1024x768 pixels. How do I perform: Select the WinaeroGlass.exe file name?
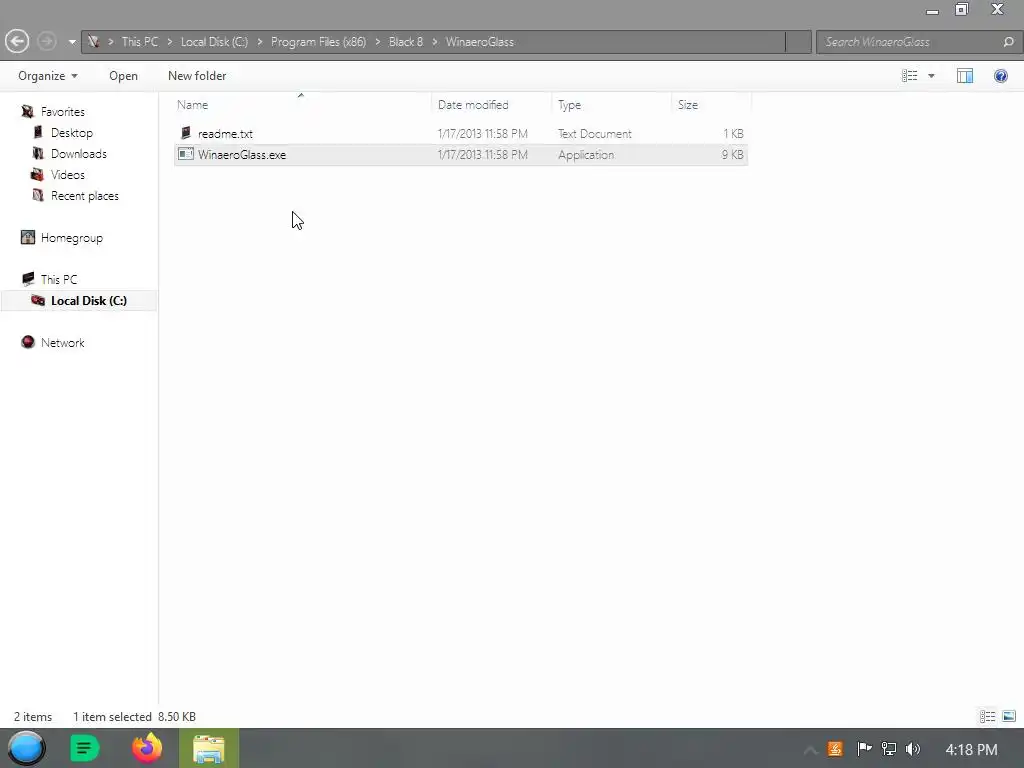click(x=242, y=155)
